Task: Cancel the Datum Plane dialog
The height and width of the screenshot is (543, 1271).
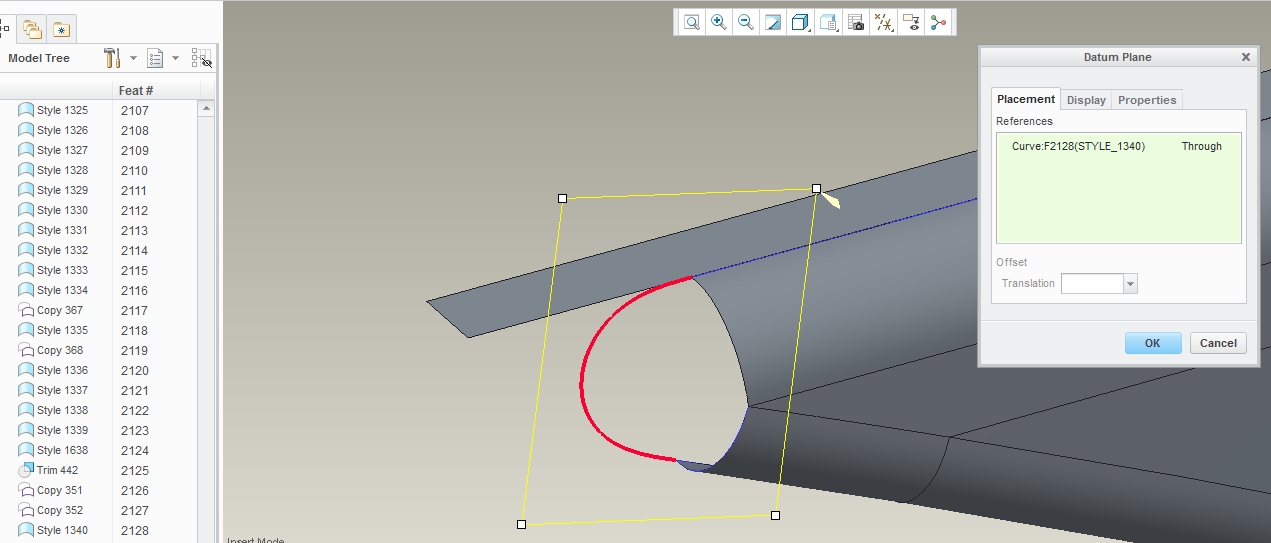Action: [1218, 343]
